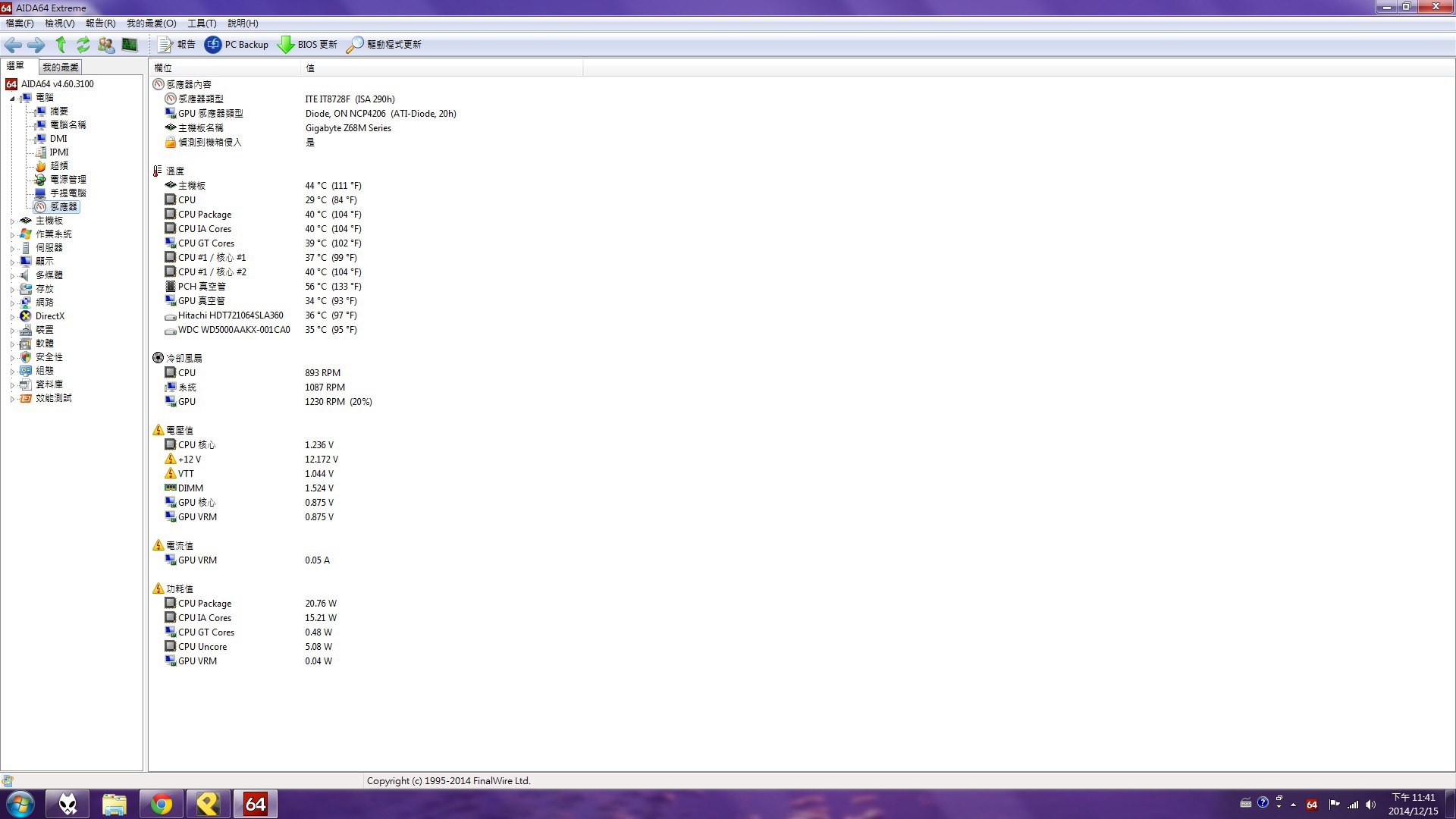
Task: Click the 效能測試 benchmark icon
Action: 26,398
